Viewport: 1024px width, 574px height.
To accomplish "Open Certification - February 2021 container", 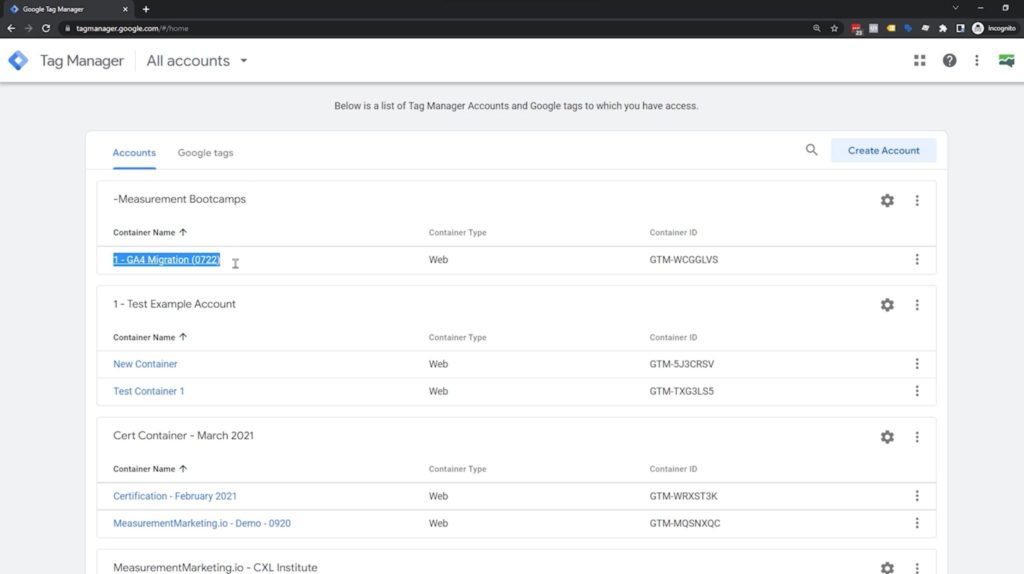I will [175, 496].
